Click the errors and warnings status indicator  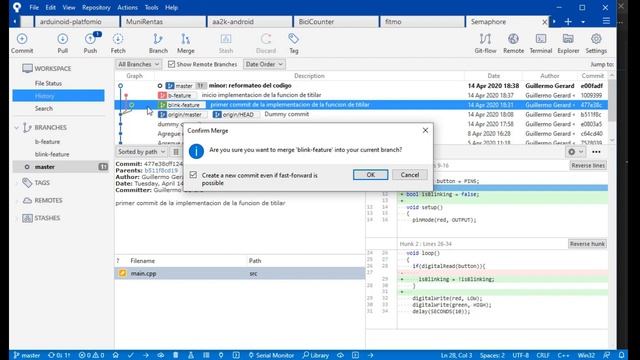(x=91, y=355)
